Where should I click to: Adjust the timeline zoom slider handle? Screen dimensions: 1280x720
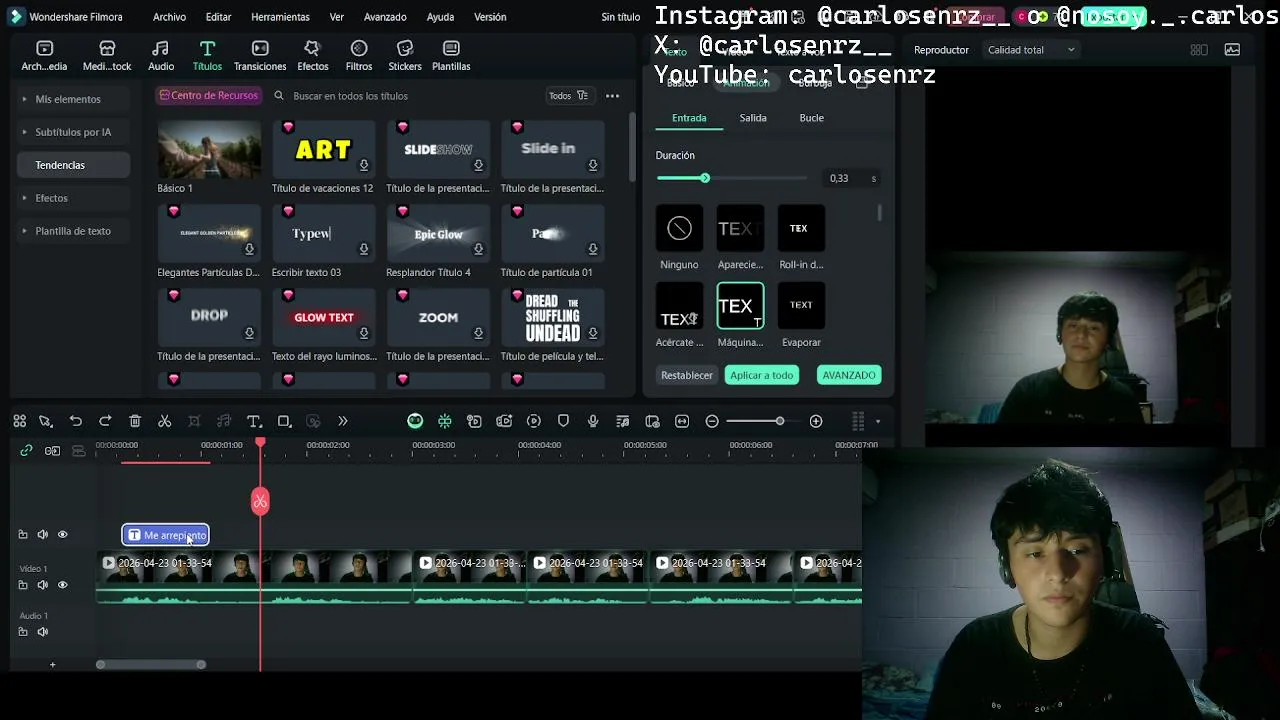pos(780,421)
